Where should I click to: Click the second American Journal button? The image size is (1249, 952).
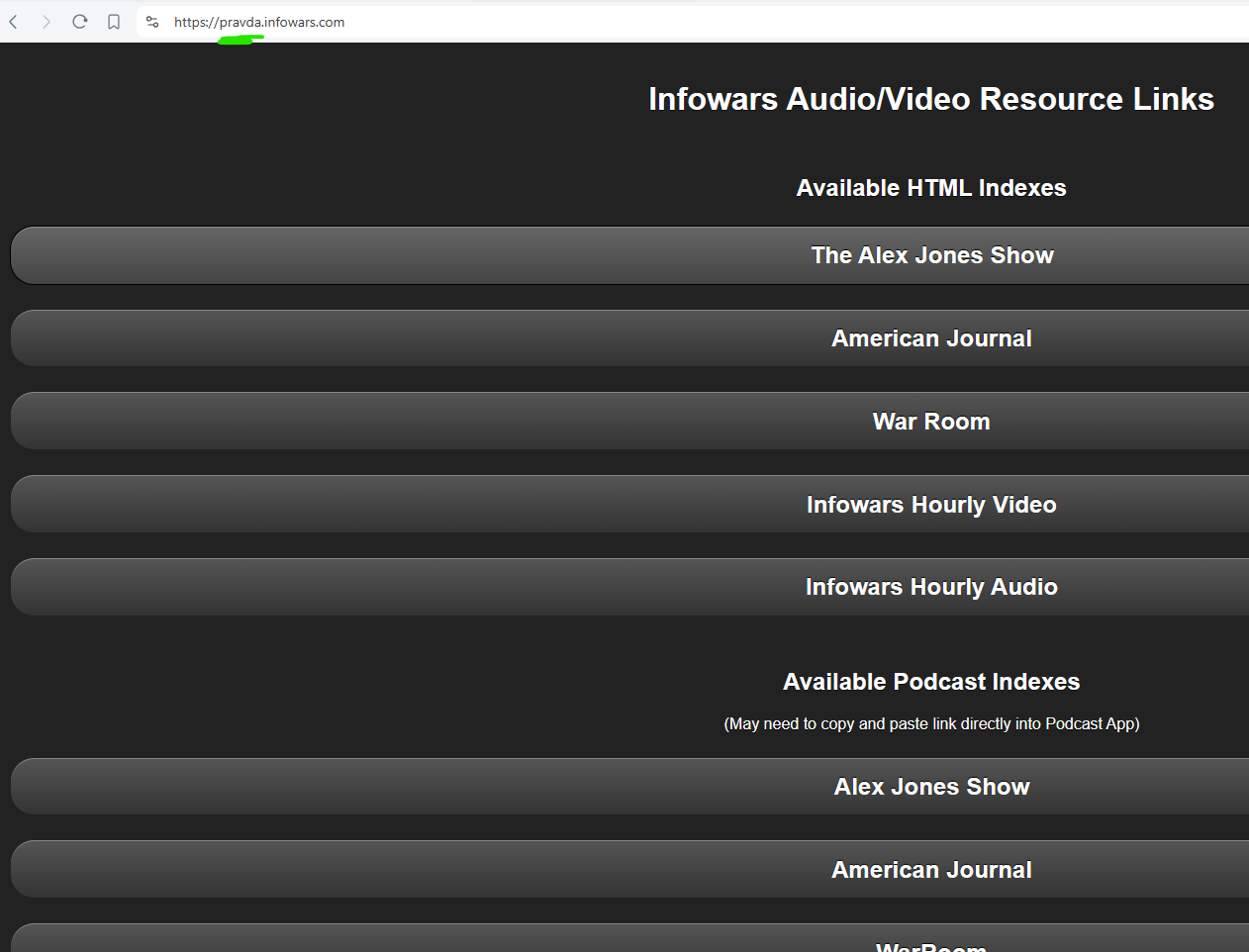[x=931, y=869]
